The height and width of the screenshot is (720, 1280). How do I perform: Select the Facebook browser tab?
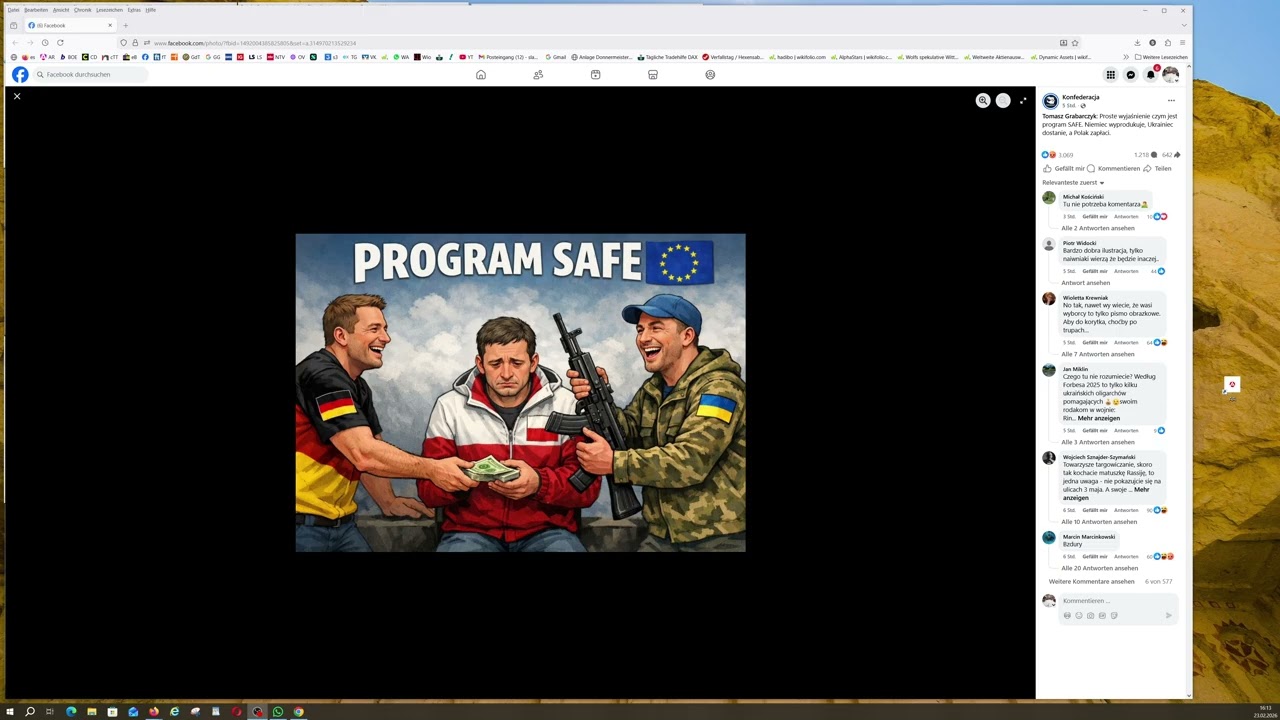pos(68,25)
